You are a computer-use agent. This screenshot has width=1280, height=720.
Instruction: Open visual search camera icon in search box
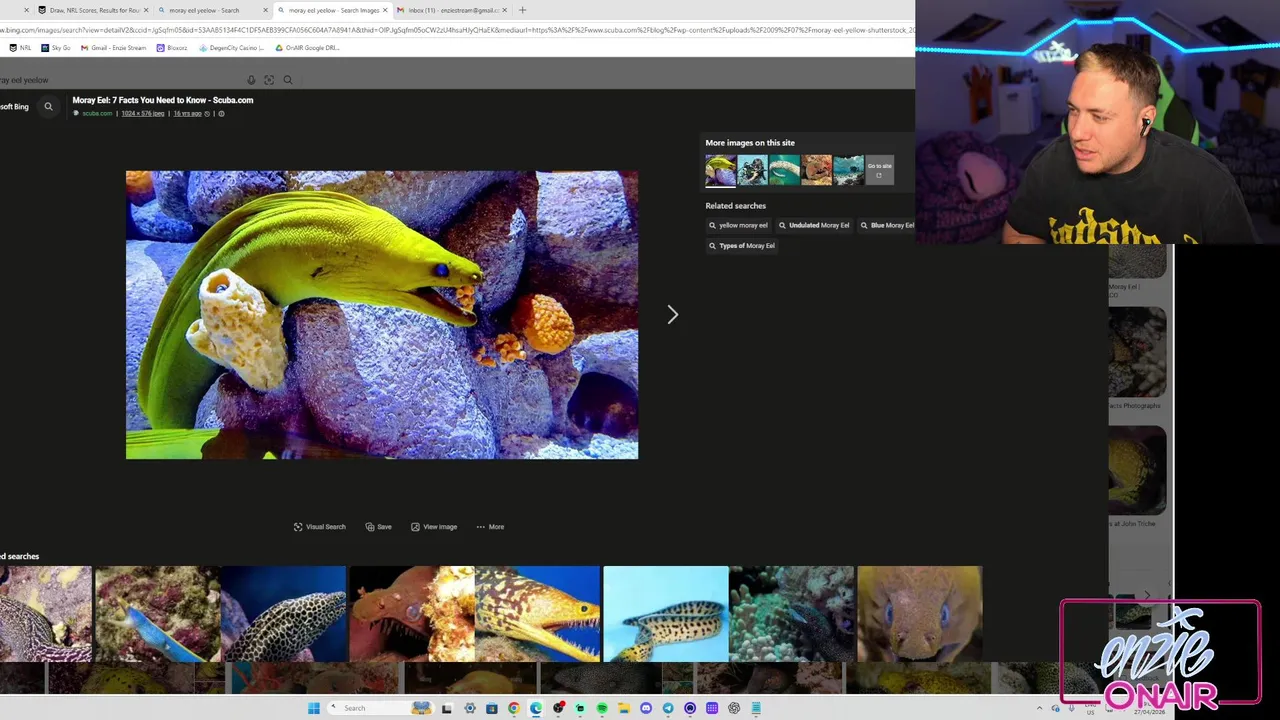(x=269, y=80)
